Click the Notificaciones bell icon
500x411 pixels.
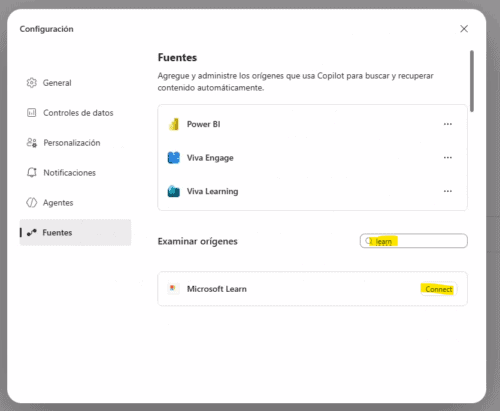32,173
